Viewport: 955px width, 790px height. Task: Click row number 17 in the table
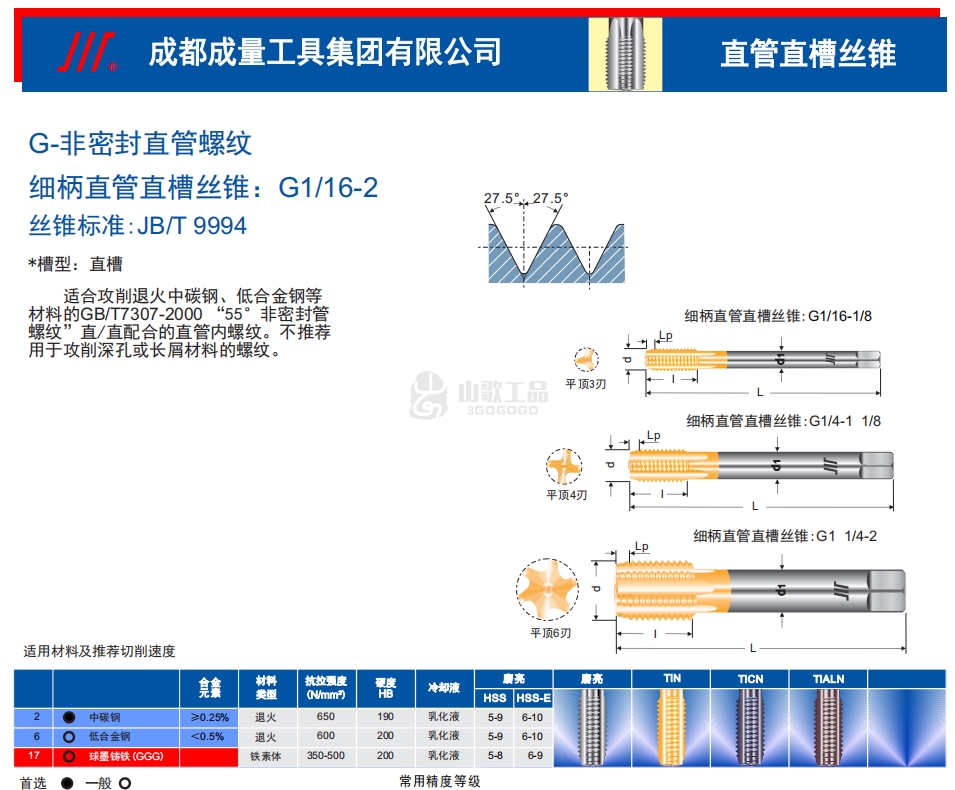34,756
